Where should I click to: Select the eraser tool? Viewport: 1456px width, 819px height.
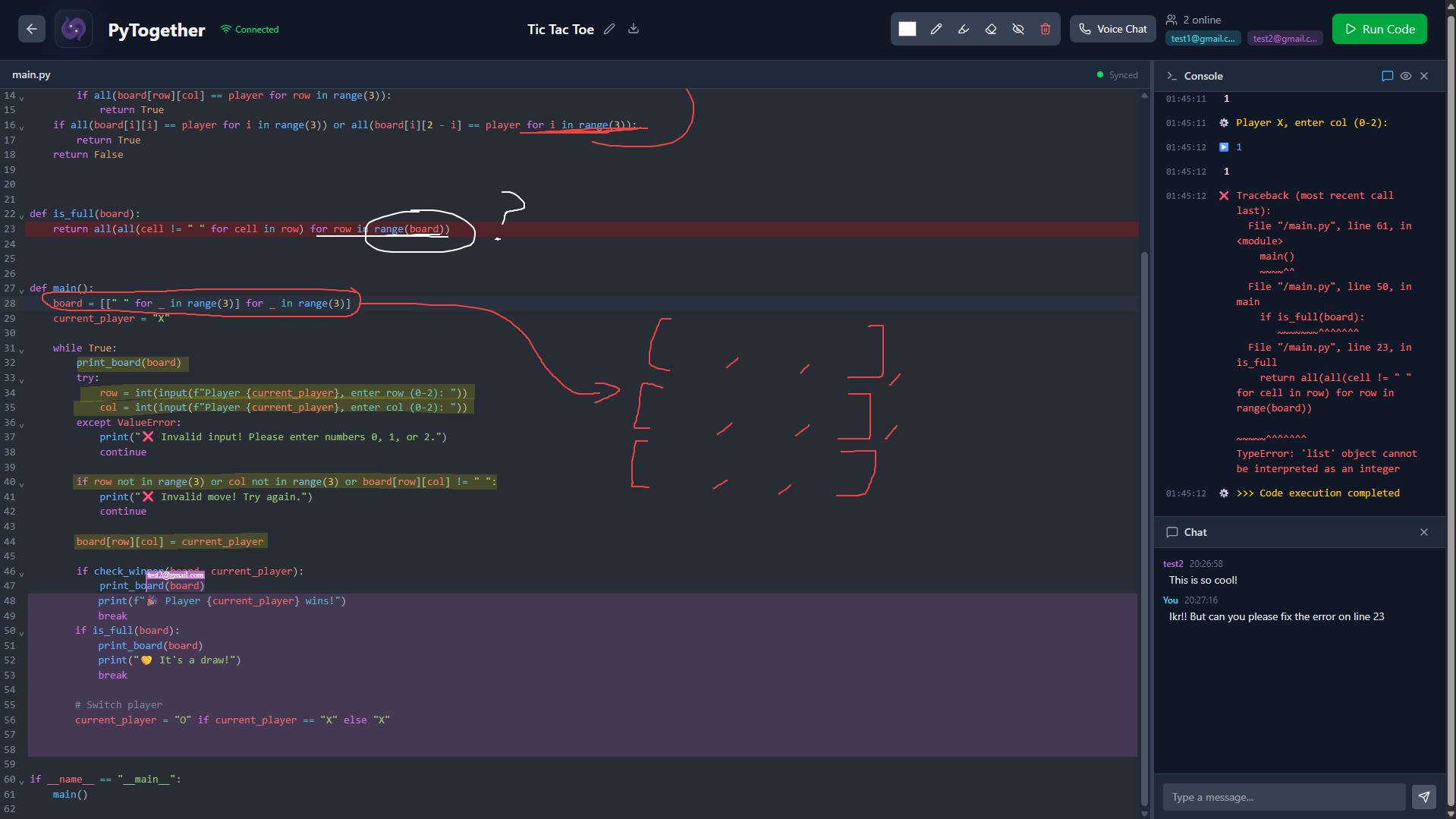[x=991, y=29]
